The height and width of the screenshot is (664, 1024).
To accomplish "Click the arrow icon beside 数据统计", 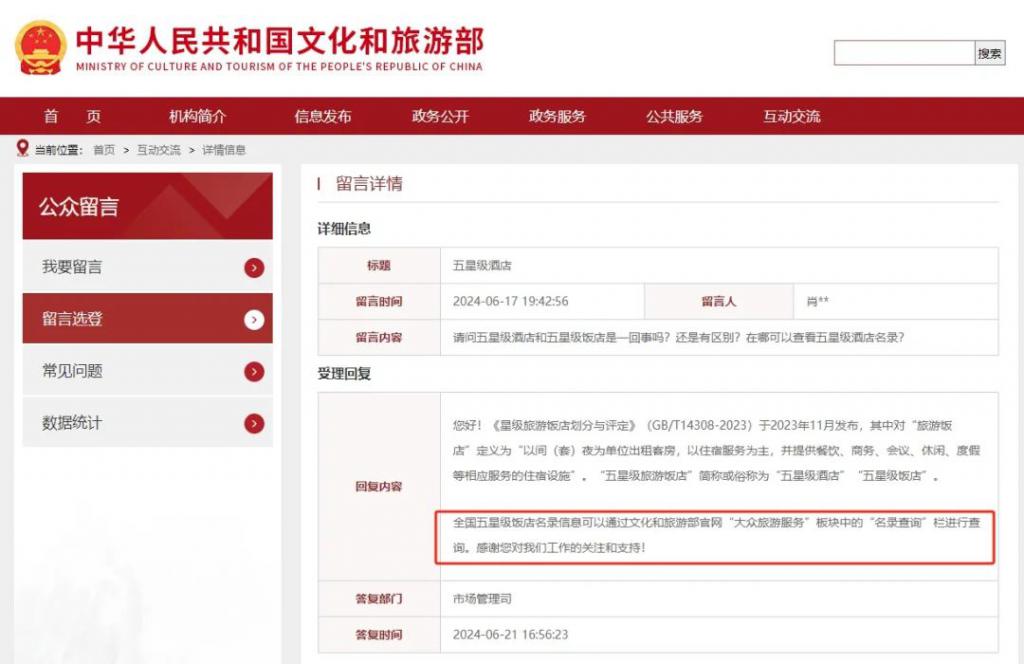I will (254, 424).
